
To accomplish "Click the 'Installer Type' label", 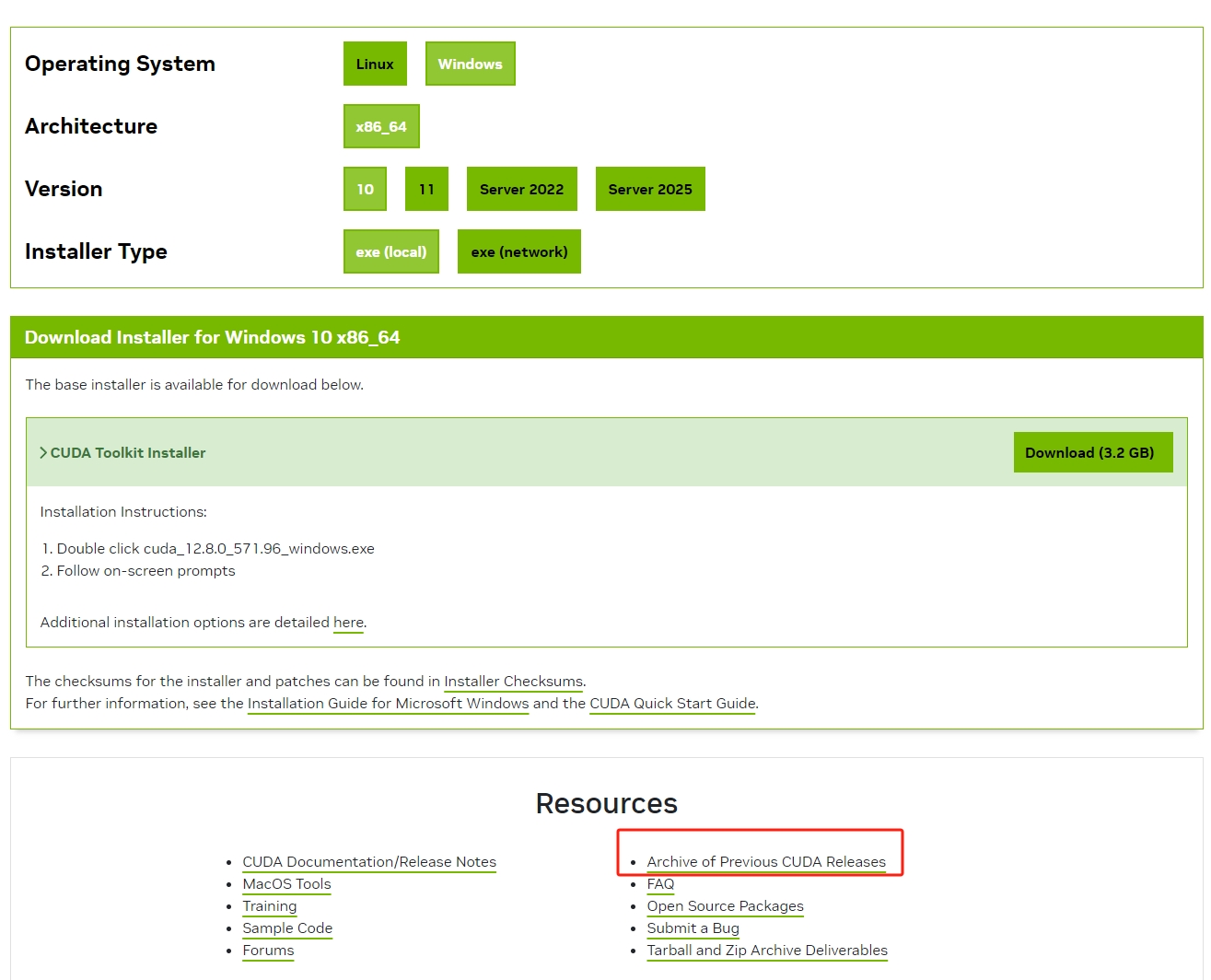I will tap(96, 251).
